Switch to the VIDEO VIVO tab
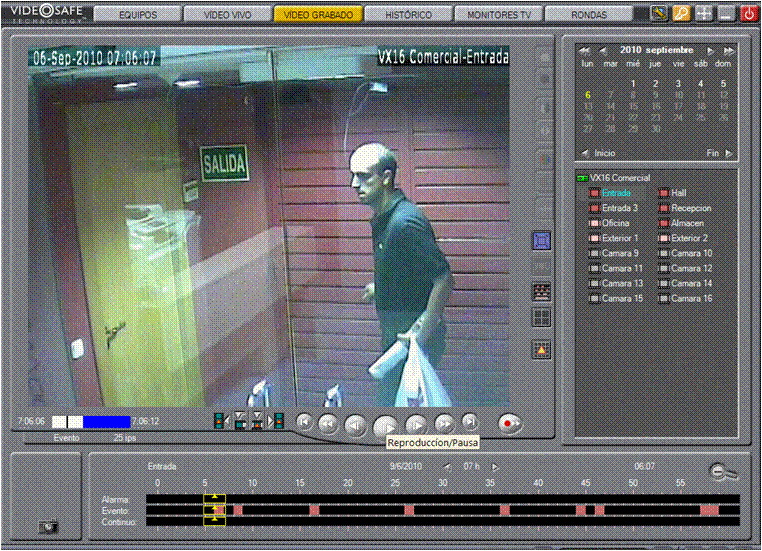The image size is (762, 551). (x=228, y=15)
